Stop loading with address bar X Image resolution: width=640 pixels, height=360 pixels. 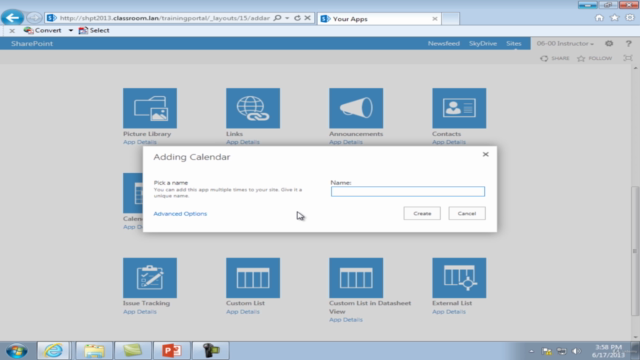tap(307, 18)
